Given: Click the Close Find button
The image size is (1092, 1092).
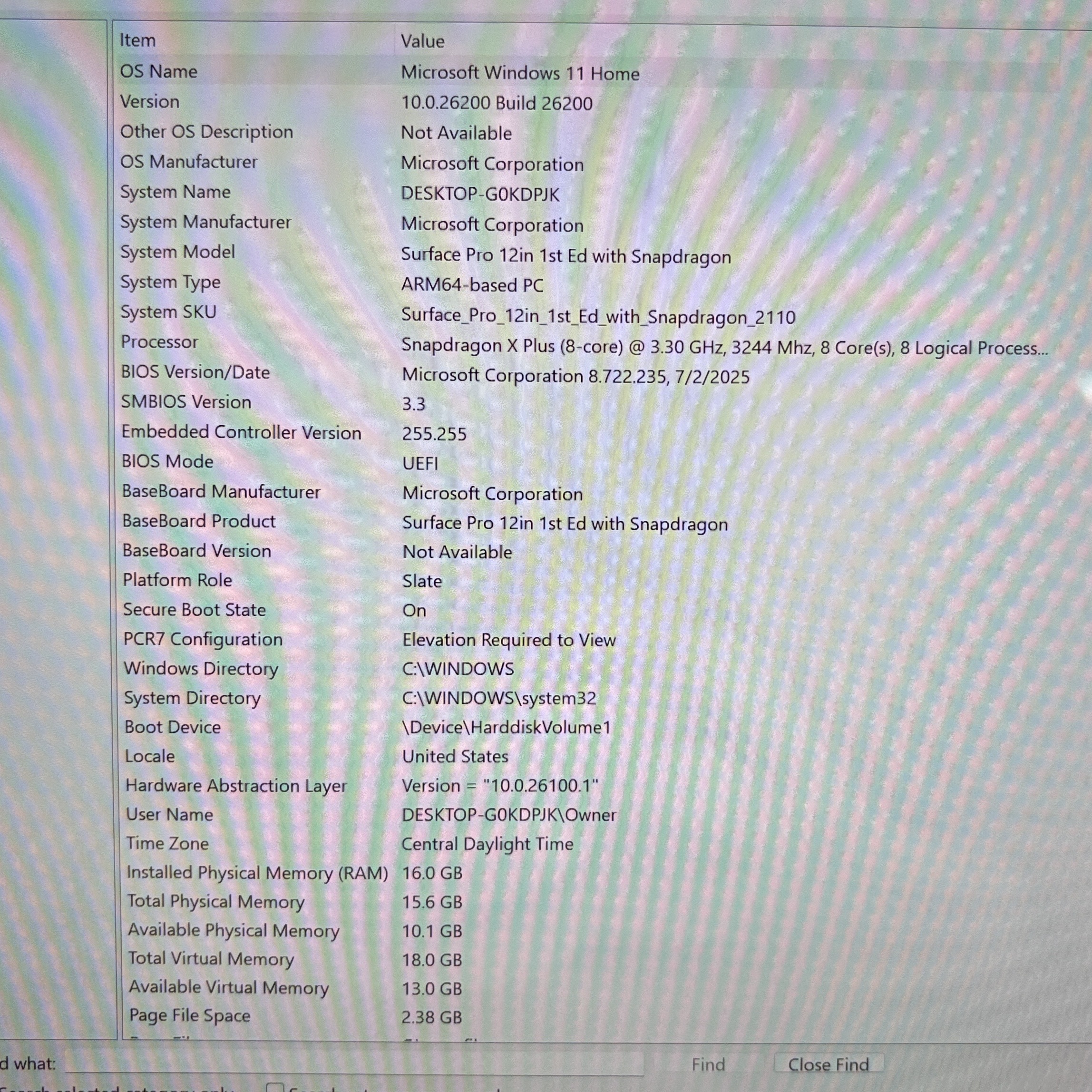Looking at the screenshot, I should (828, 1065).
